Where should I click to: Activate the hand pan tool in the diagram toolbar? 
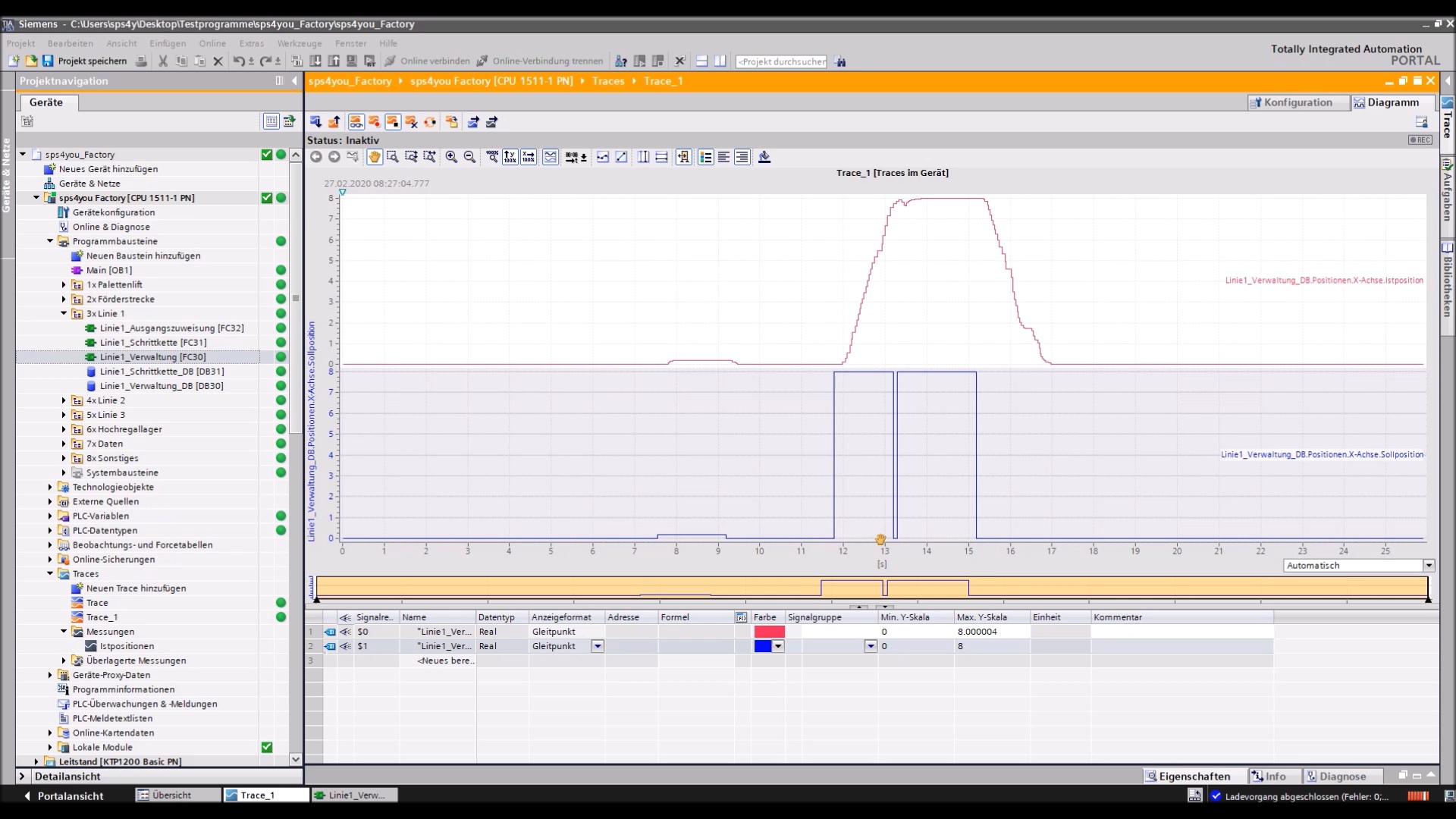coord(374,157)
